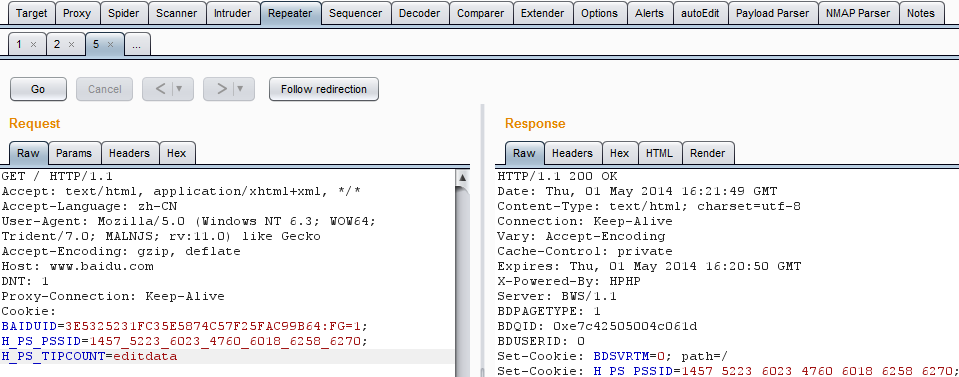Close Repeater tab number 2
Viewport: 959px width, 377px height.
click(x=72, y=45)
